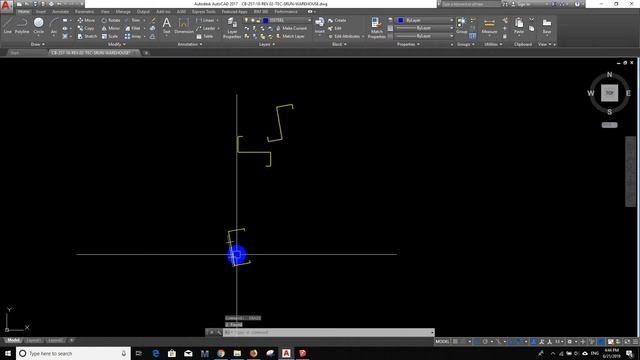Activate the Copy command
Screen dimensions: 640x360
(86, 28)
